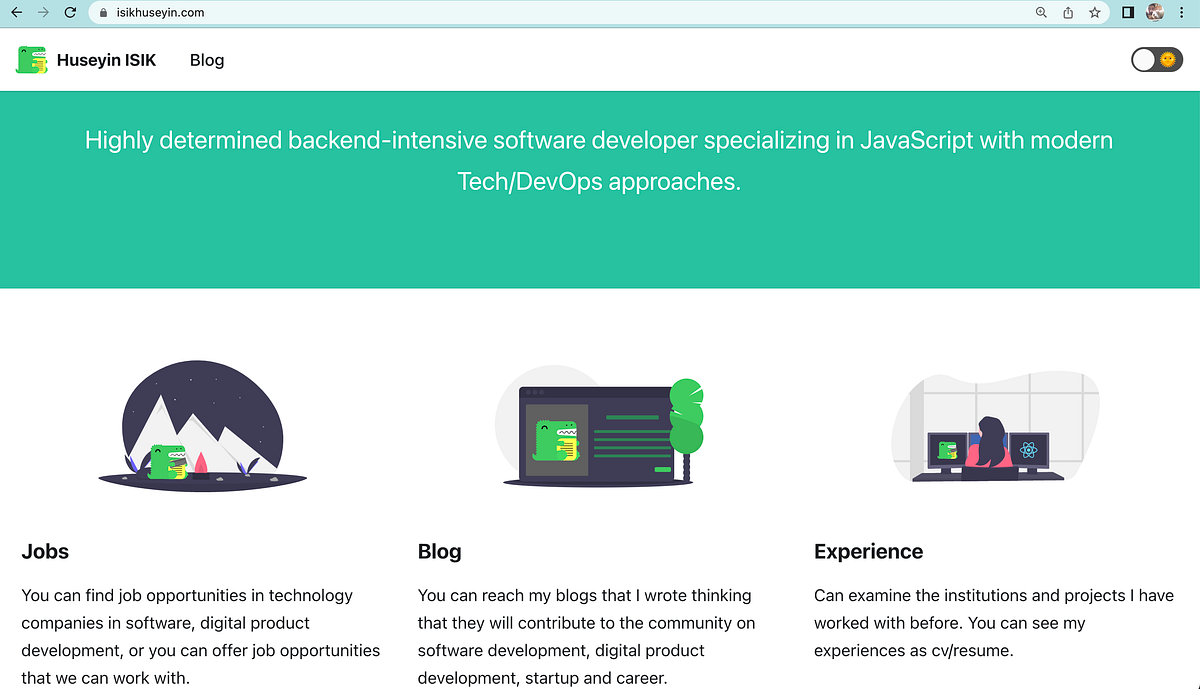
Task: Click the green crocodile mascot logo
Action: (x=31, y=60)
